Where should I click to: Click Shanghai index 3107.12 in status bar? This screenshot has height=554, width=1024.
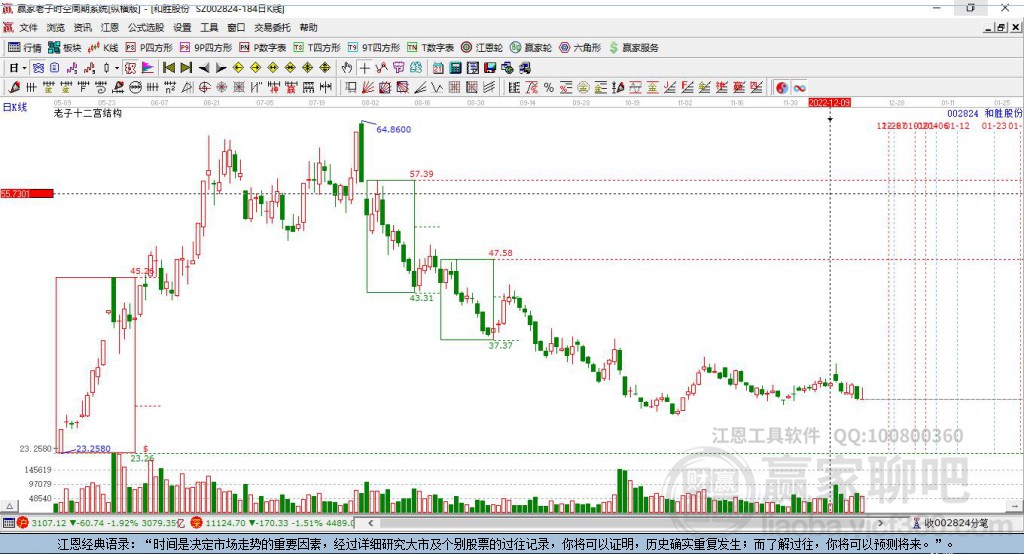(x=48, y=523)
